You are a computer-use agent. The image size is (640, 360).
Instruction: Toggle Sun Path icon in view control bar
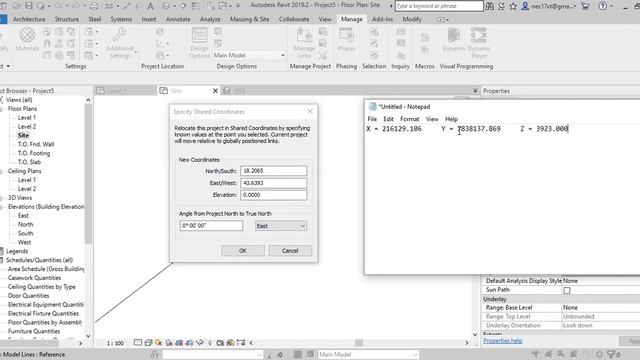click(x=158, y=343)
